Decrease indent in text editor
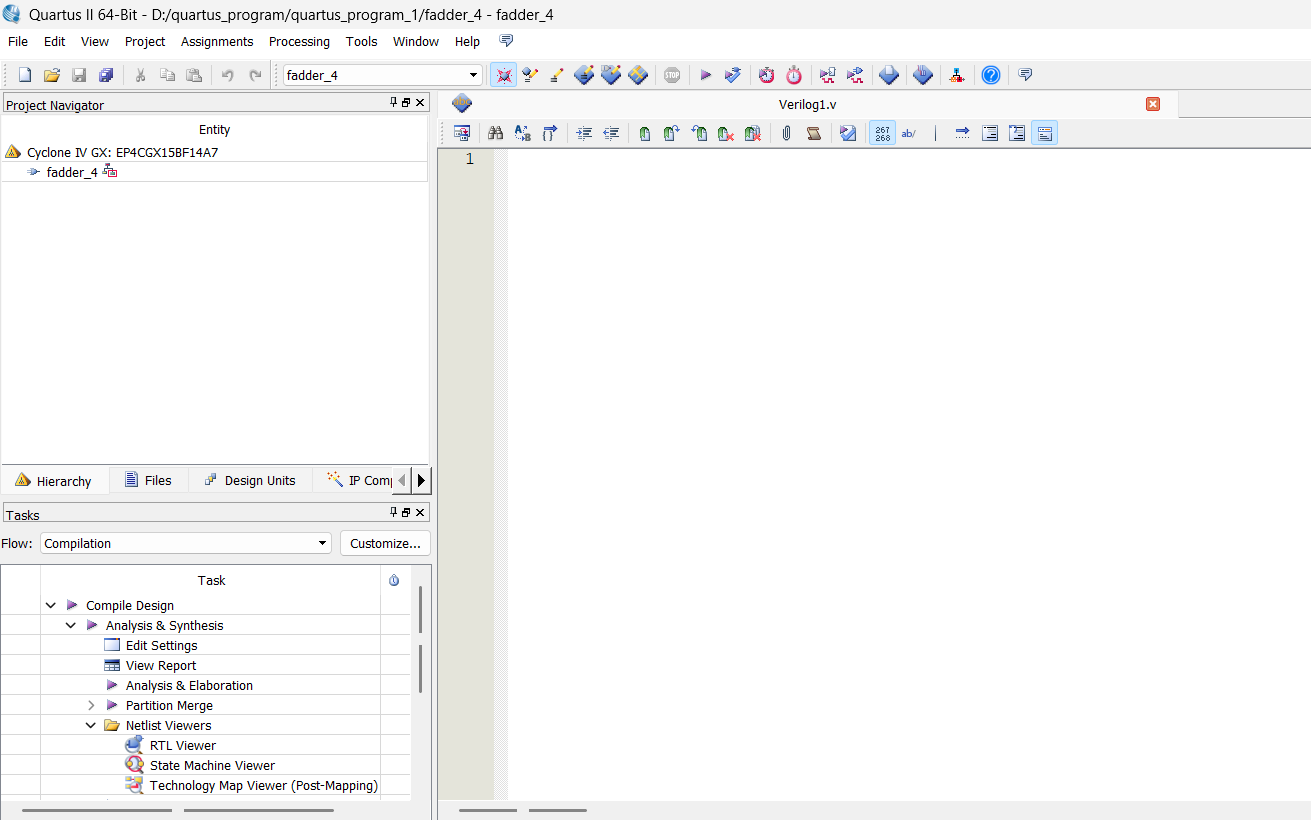Image resolution: width=1311 pixels, height=820 pixels. pos(611,133)
